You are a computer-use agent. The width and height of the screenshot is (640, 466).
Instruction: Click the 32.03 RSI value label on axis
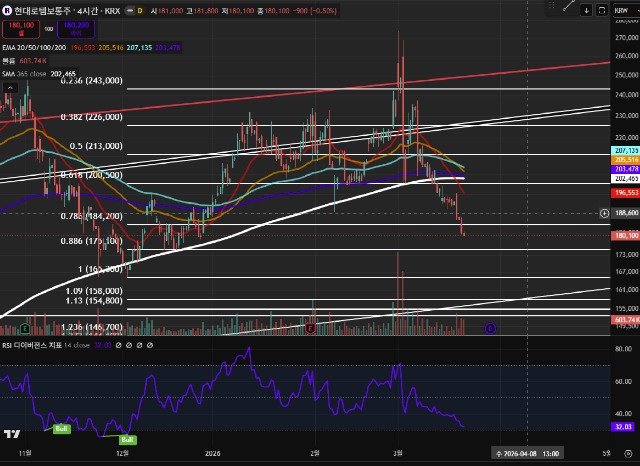point(623,427)
